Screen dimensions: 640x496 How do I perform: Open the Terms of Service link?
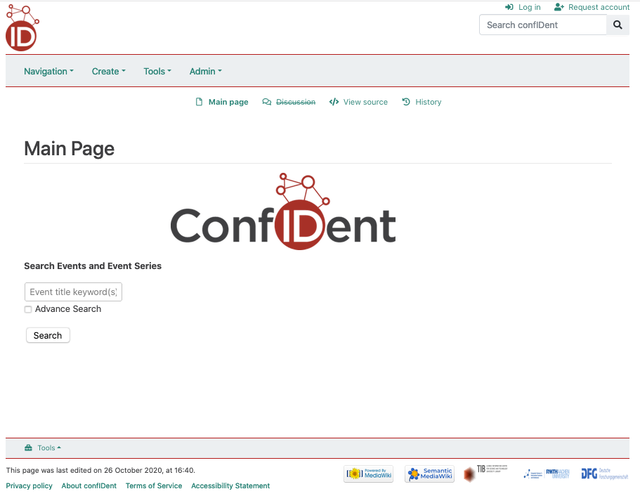pos(154,486)
